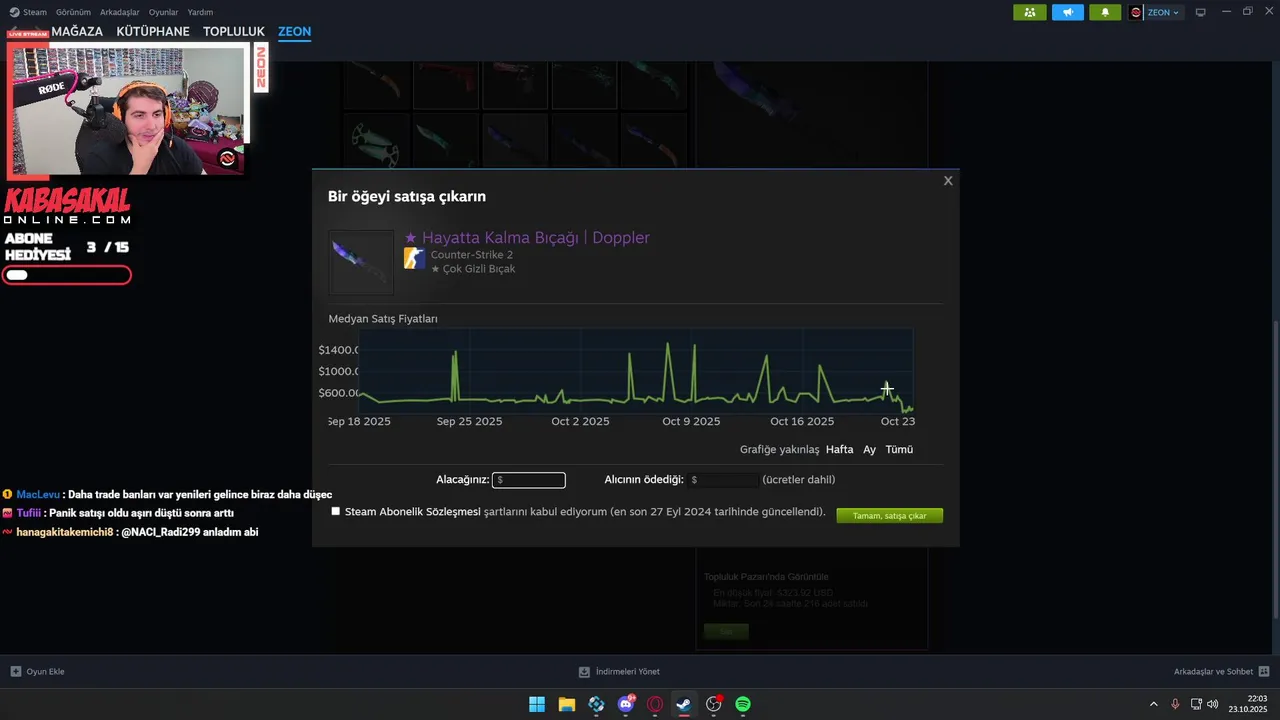Open the notifications bell button
The height and width of the screenshot is (720, 1280).
[x=1105, y=12]
